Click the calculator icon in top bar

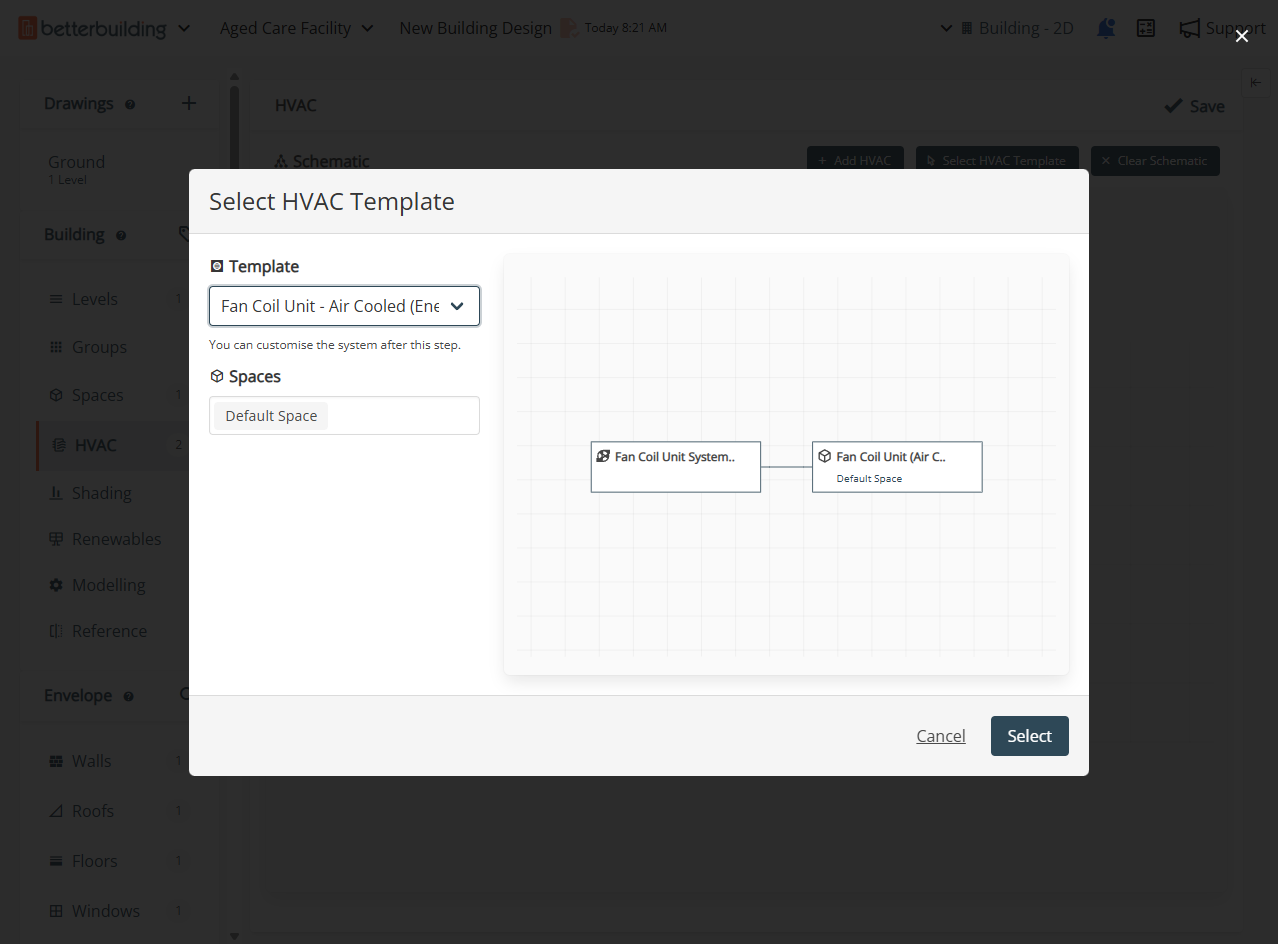pyautogui.click(x=1146, y=28)
